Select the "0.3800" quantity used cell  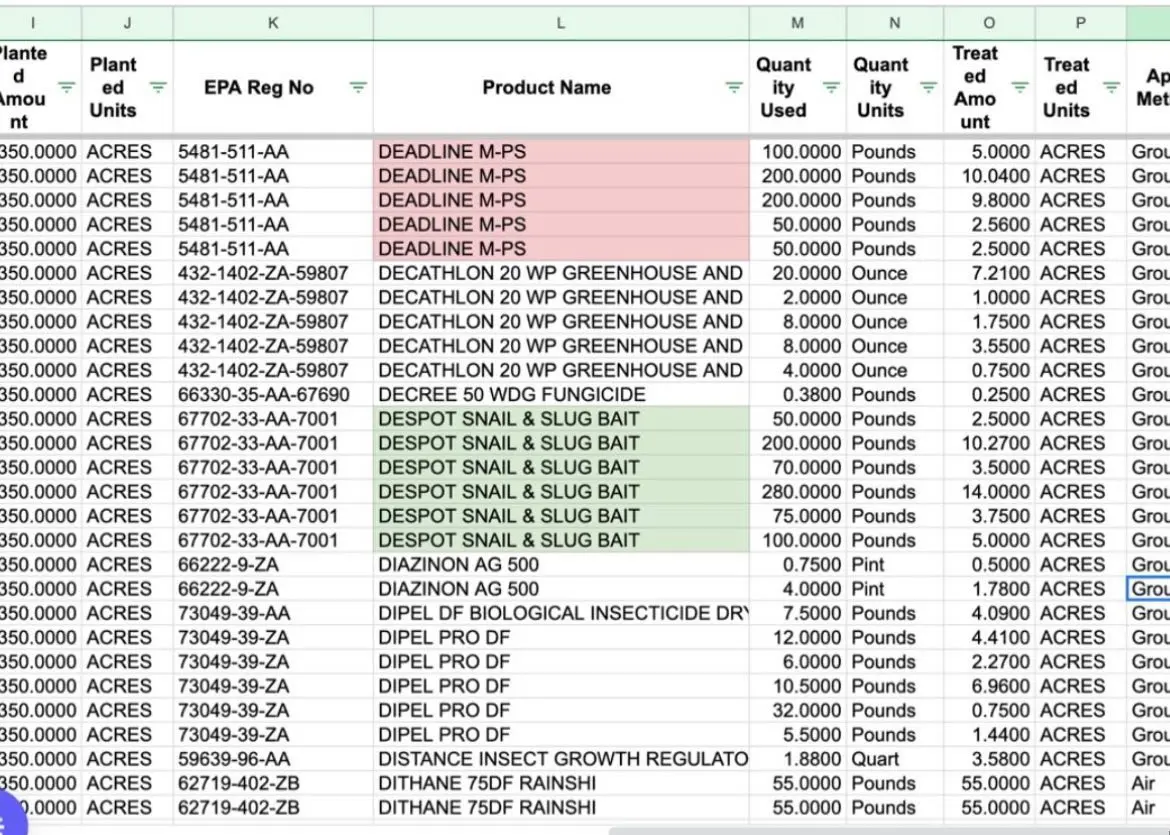(798, 395)
